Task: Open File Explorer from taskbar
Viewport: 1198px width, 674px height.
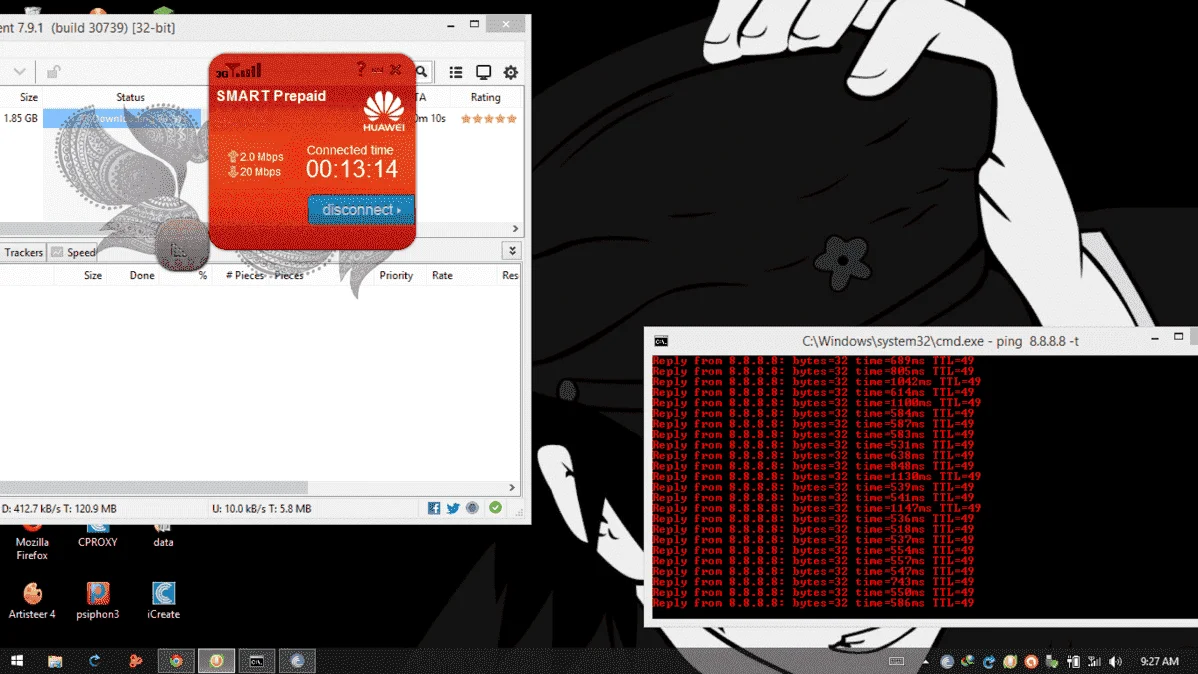Action: tap(55, 661)
